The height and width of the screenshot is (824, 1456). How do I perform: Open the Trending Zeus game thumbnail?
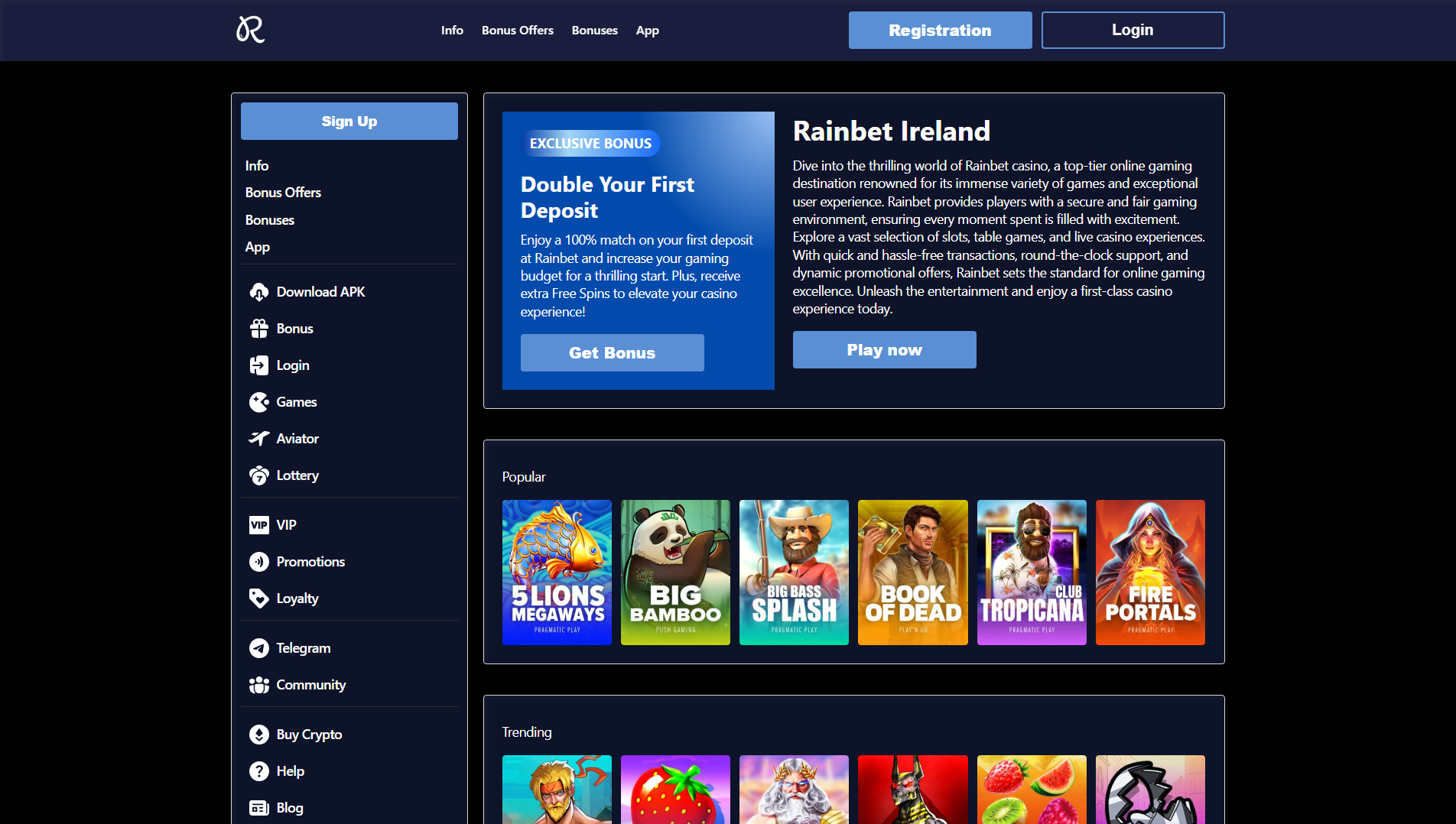pyautogui.click(x=794, y=790)
